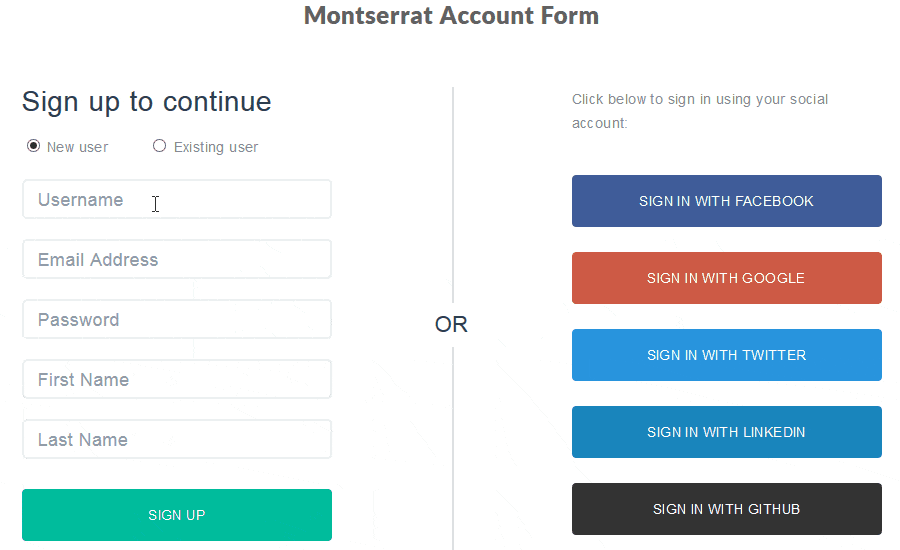Click the "Existing user" label text
Screen dimensions: 900x550
pos(216,147)
